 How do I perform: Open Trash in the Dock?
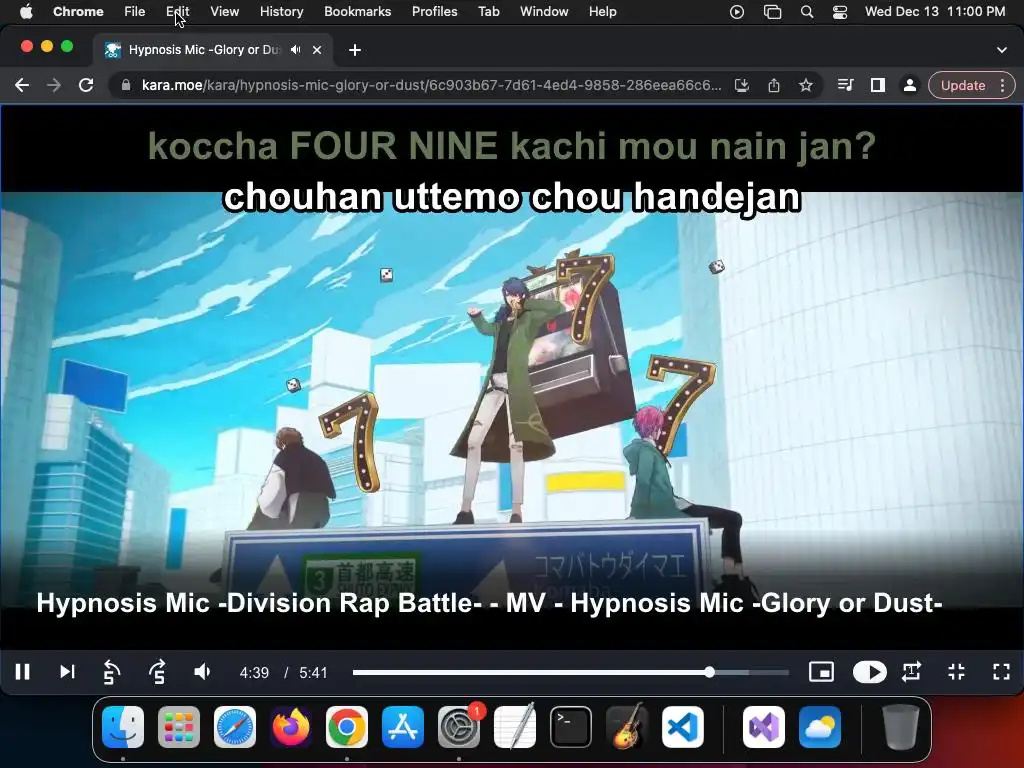(901, 727)
